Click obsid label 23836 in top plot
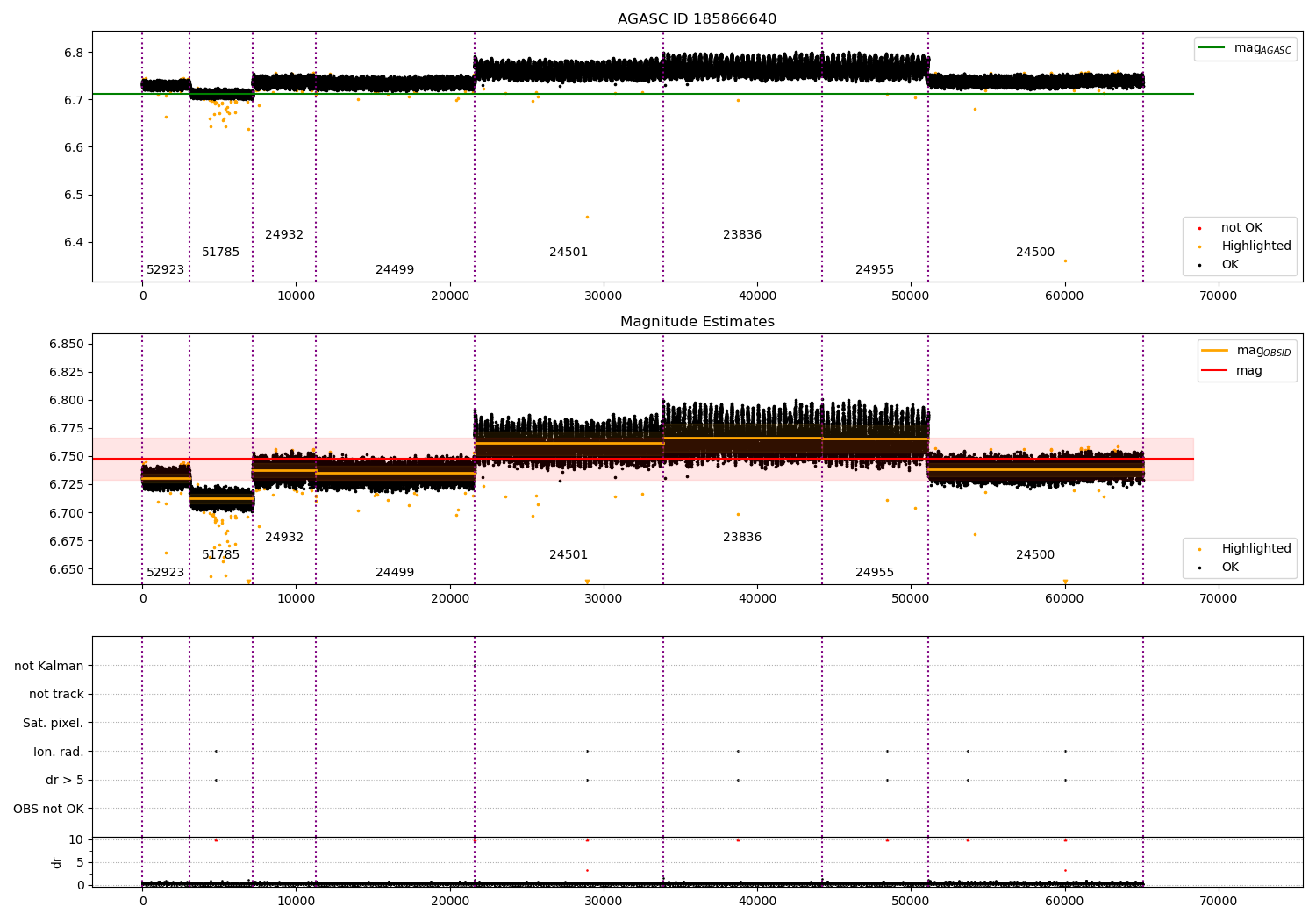 point(742,234)
